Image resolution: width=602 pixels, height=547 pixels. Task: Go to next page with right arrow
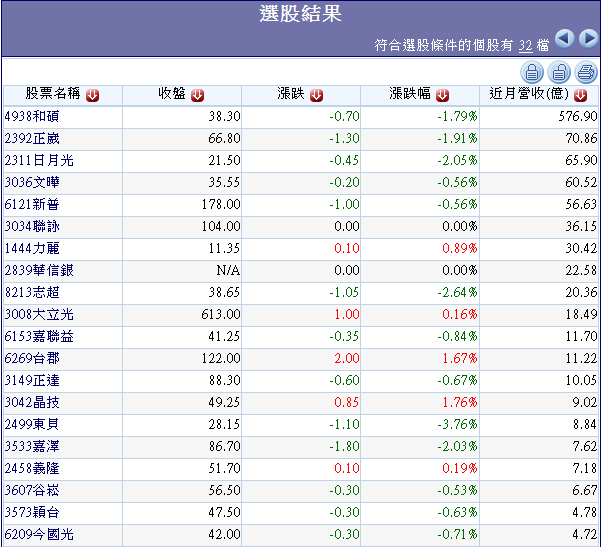(589, 38)
